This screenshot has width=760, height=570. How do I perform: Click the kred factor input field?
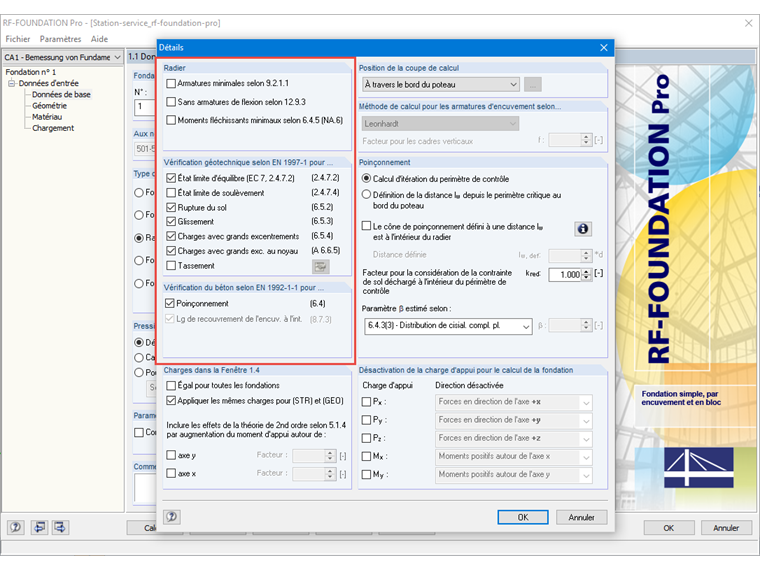coord(565,275)
